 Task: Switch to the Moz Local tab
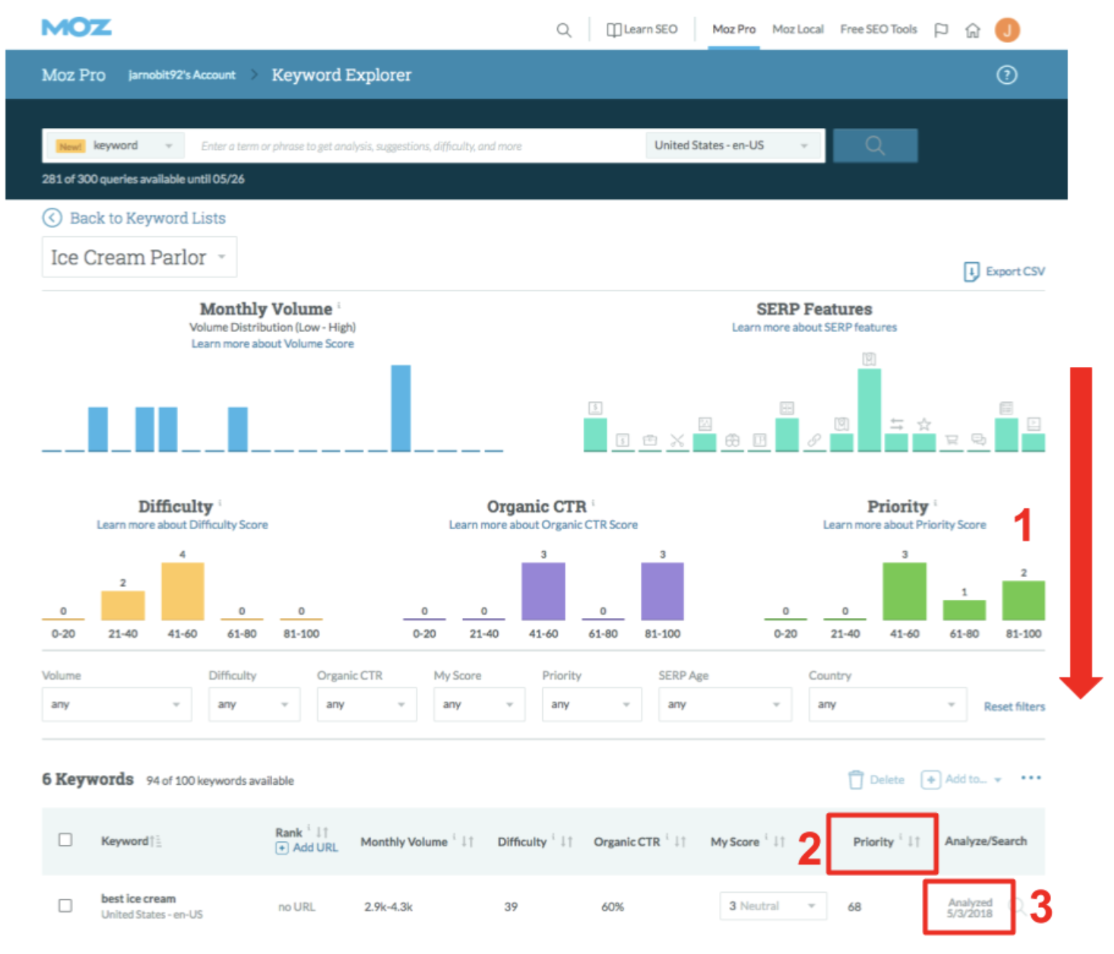797,30
